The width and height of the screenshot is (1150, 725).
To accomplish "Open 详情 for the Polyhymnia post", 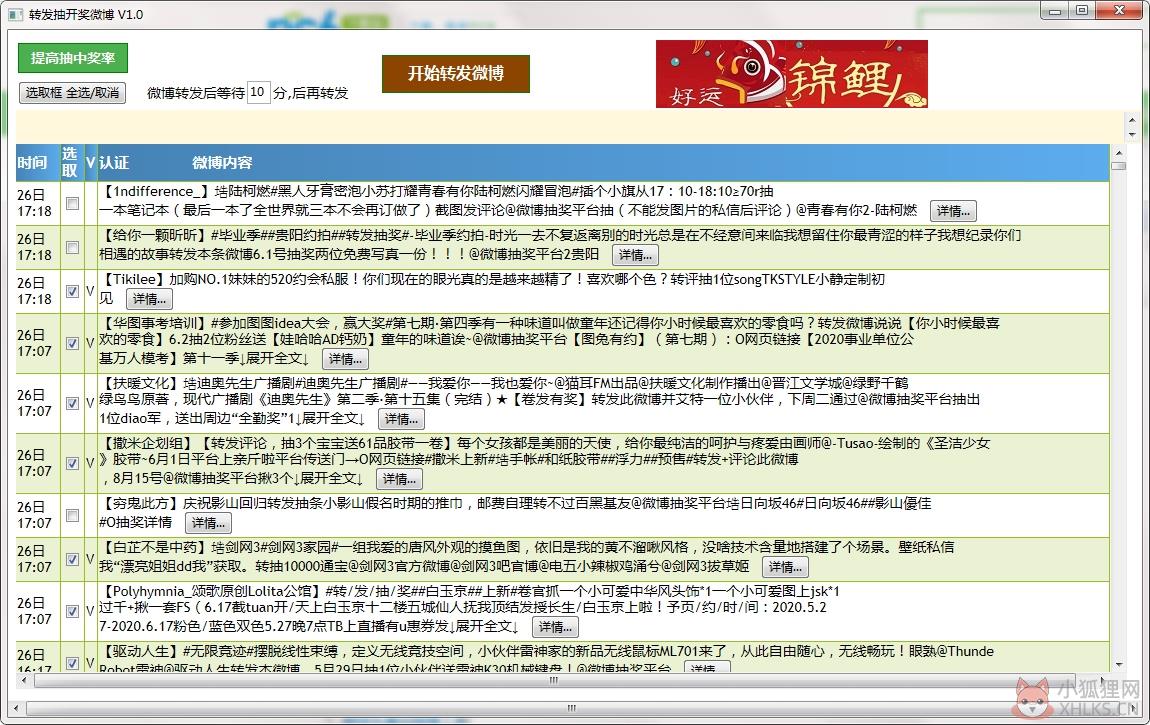I will click(x=555, y=628).
